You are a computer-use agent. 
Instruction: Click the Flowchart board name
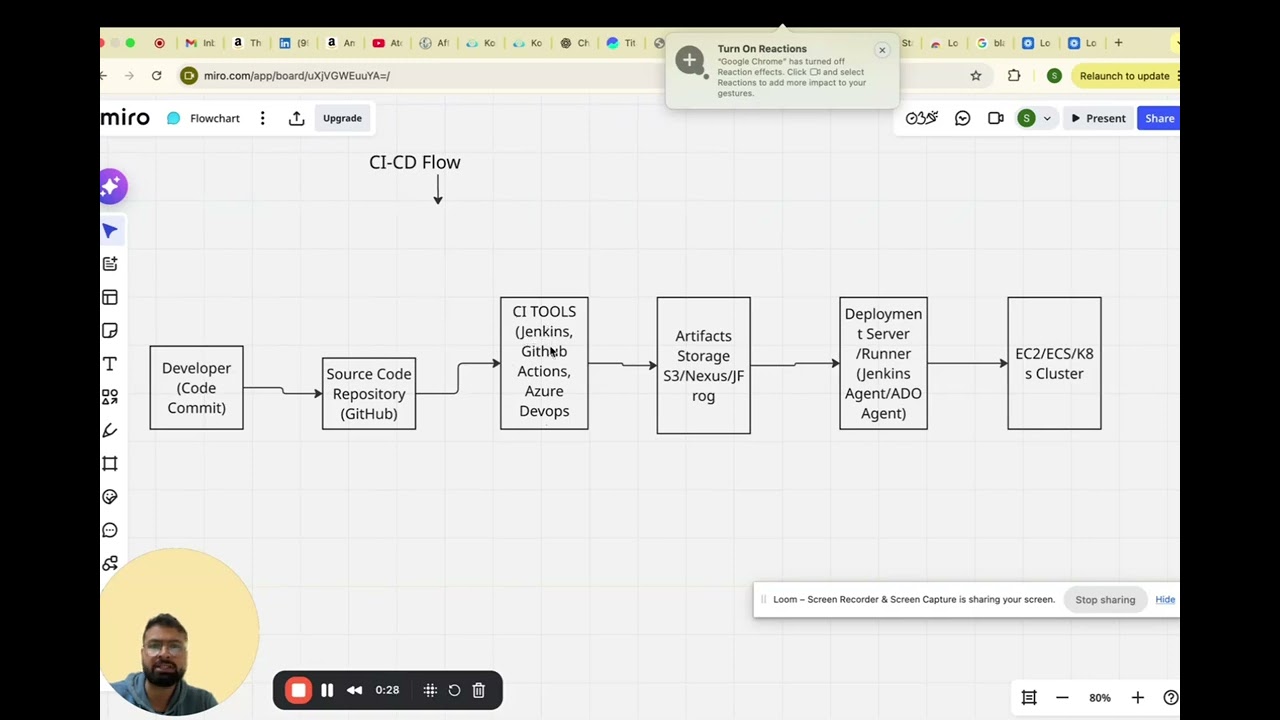pyautogui.click(x=215, y=118)
